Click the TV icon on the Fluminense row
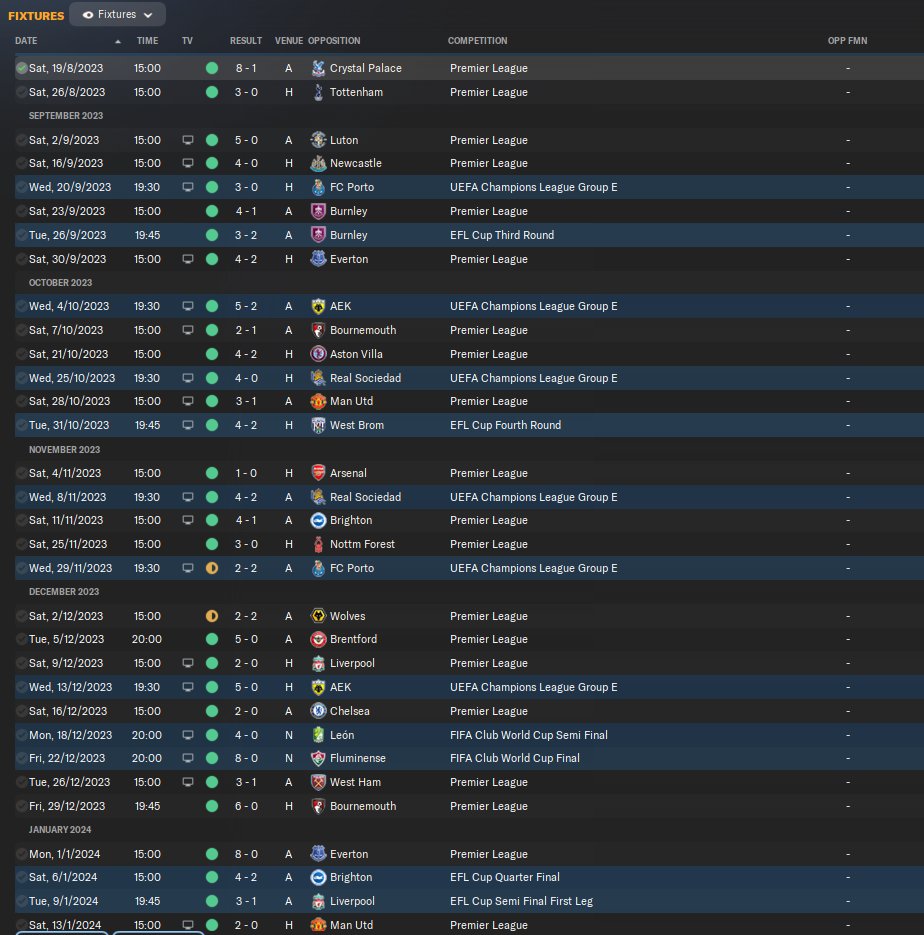 [x=188, y=758]
